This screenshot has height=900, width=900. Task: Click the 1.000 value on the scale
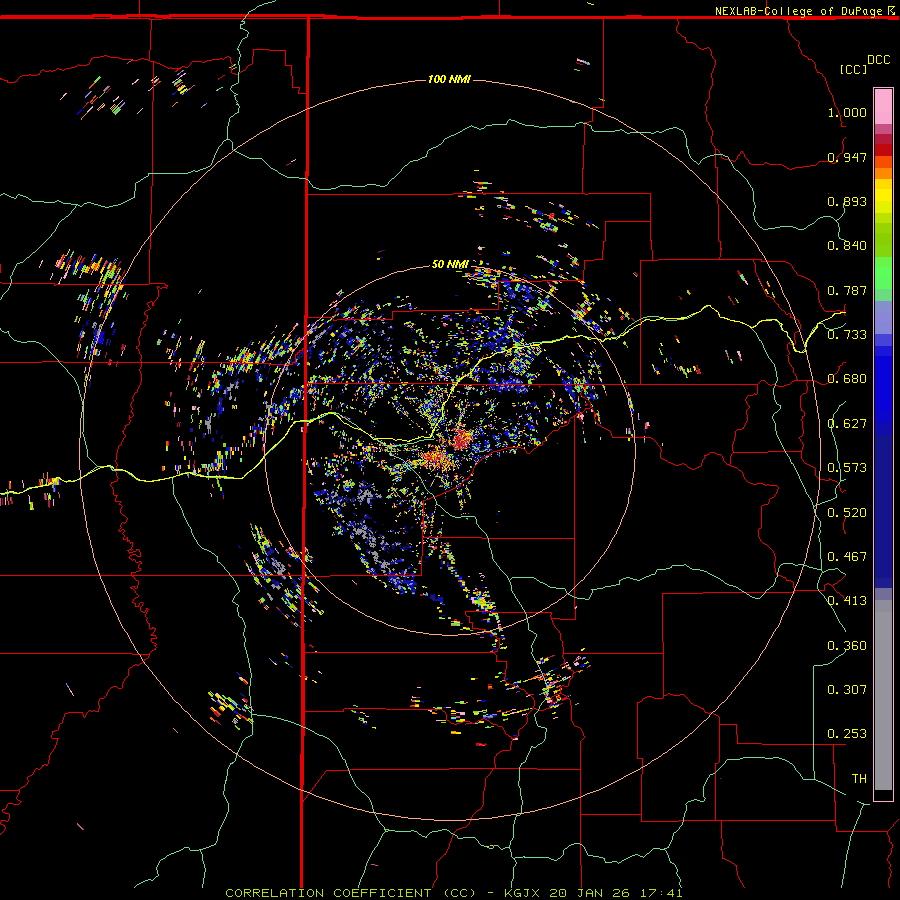(x=847, y=112)
